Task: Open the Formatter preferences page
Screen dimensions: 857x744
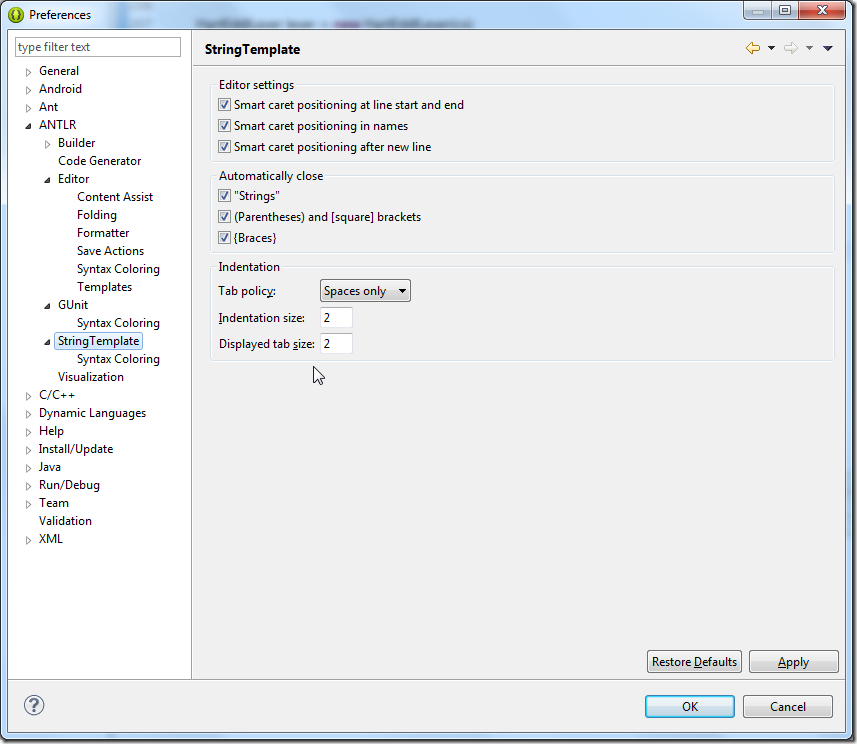Action: click(x=103, y=233)
